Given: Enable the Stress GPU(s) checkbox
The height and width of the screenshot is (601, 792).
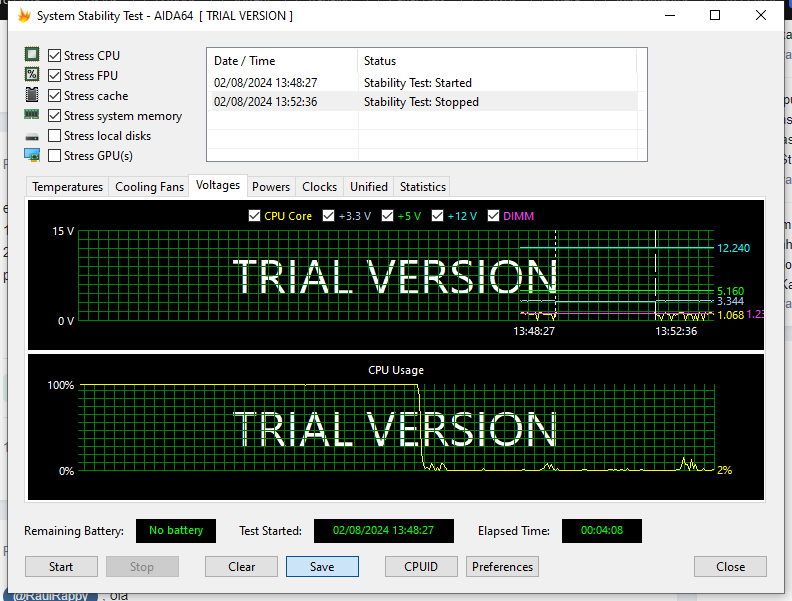Looking at the screenshot, I should click(54, 156).
